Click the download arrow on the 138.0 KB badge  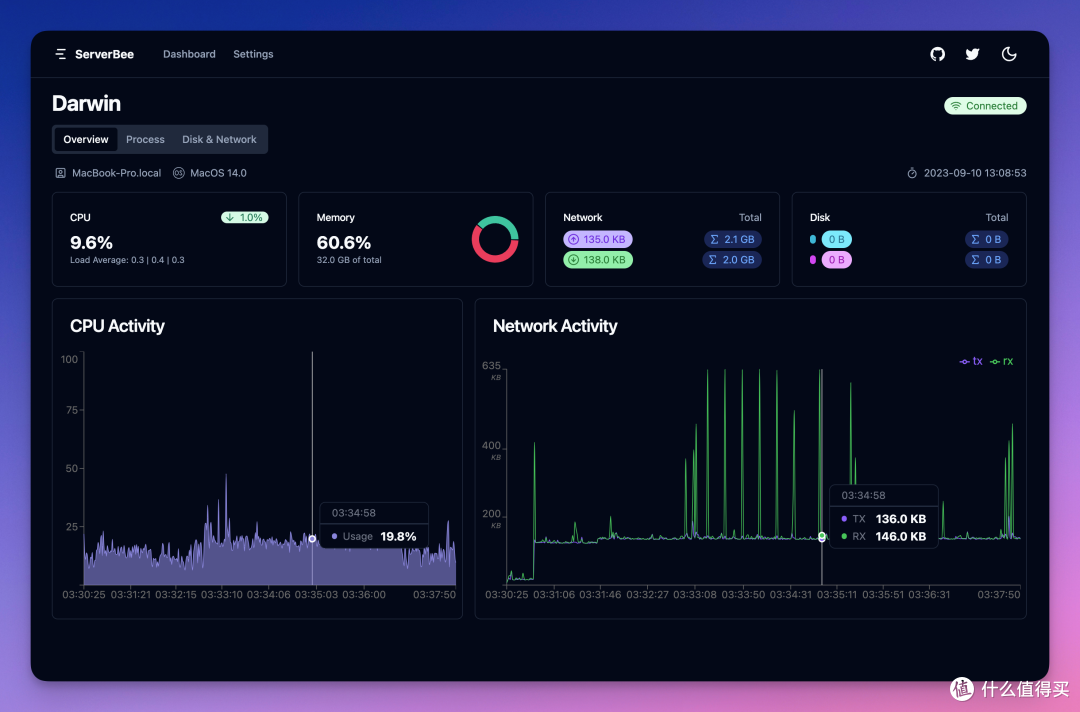(574, 259)
